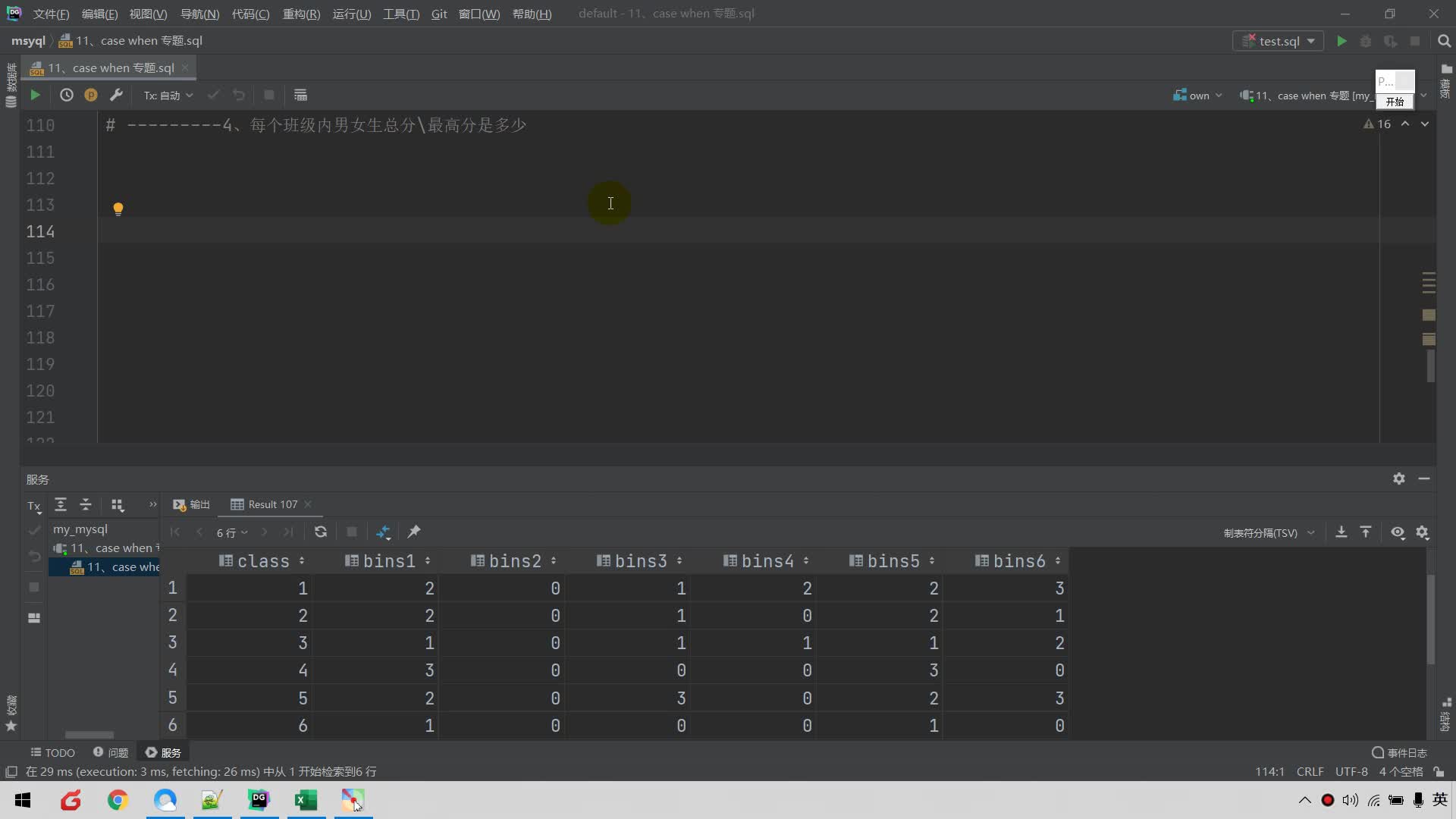Click the CRLF line separator in the status bar
1456x819 pixels.
1310,771
